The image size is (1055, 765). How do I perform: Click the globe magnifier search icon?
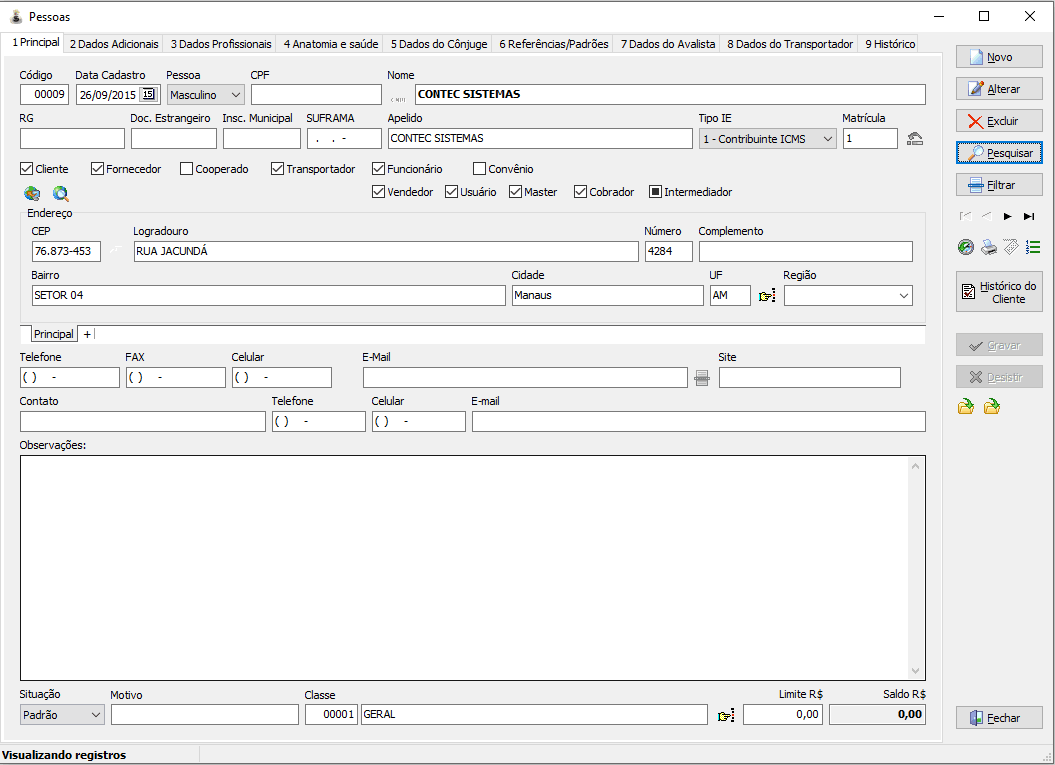point(61,194)
